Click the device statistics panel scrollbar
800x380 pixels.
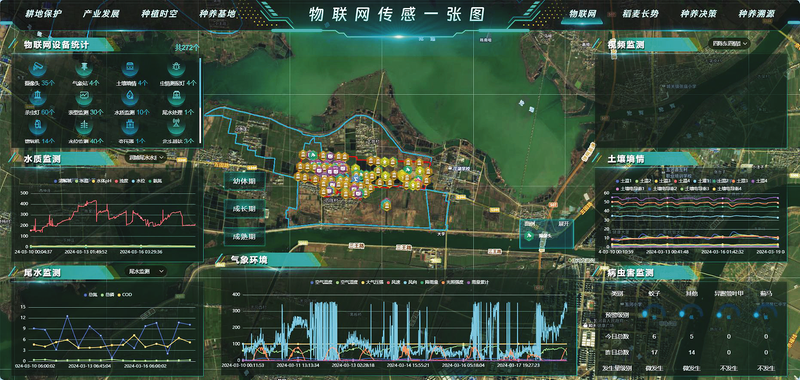point(200,99)
